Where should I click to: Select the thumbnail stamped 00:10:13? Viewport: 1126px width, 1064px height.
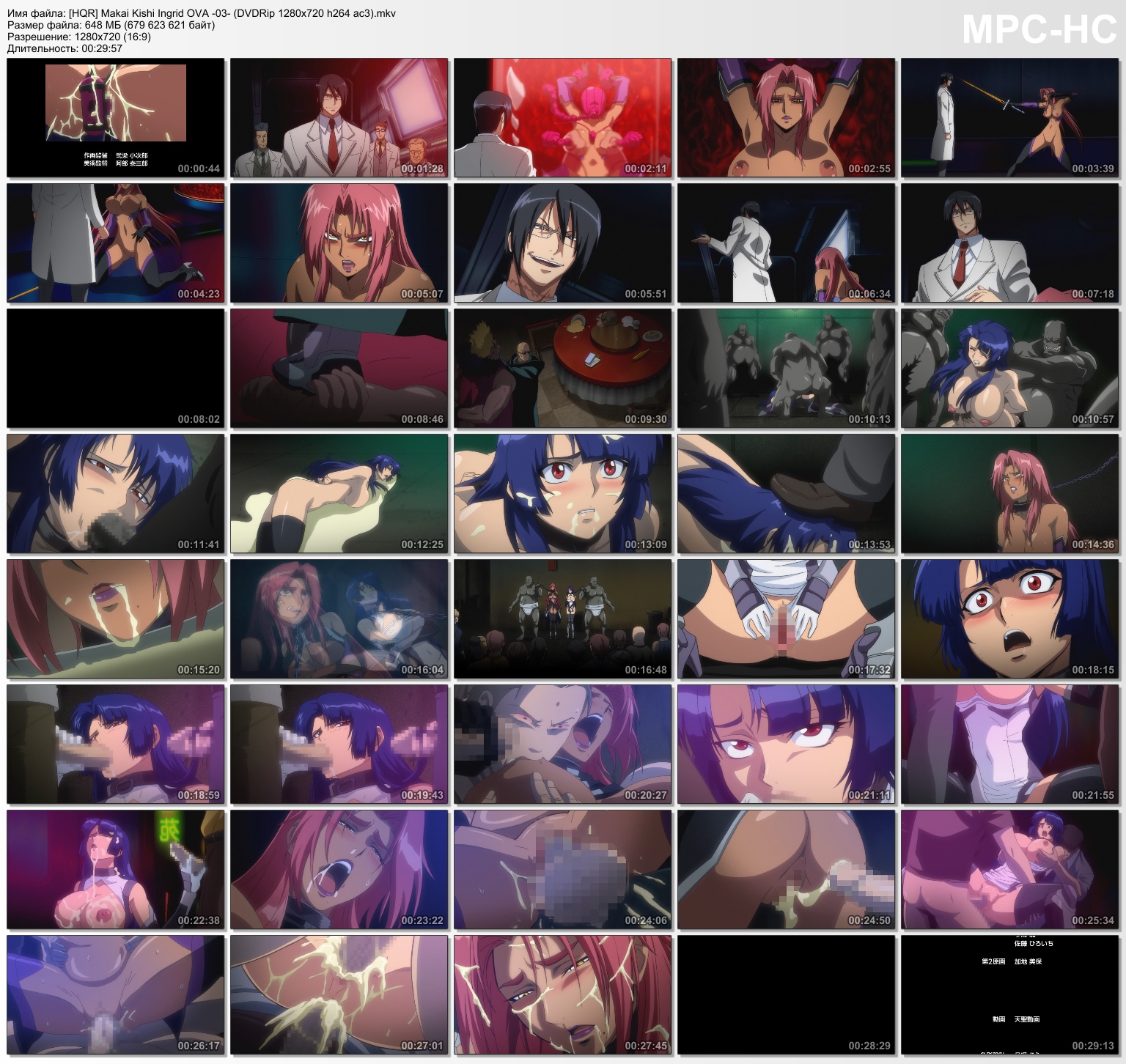pyautogui.click(x=787, y=369)
